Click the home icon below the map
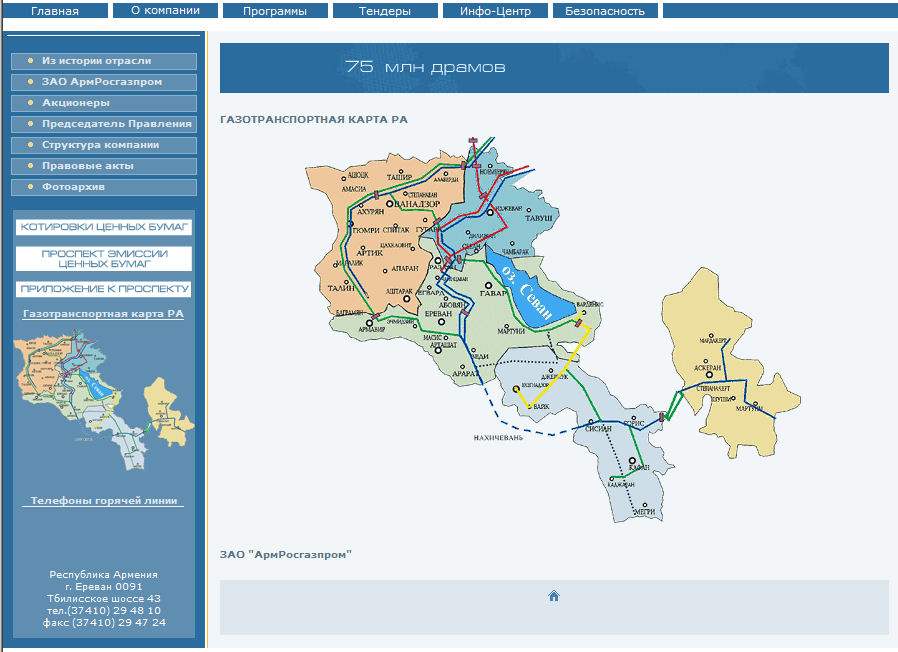 554,596
